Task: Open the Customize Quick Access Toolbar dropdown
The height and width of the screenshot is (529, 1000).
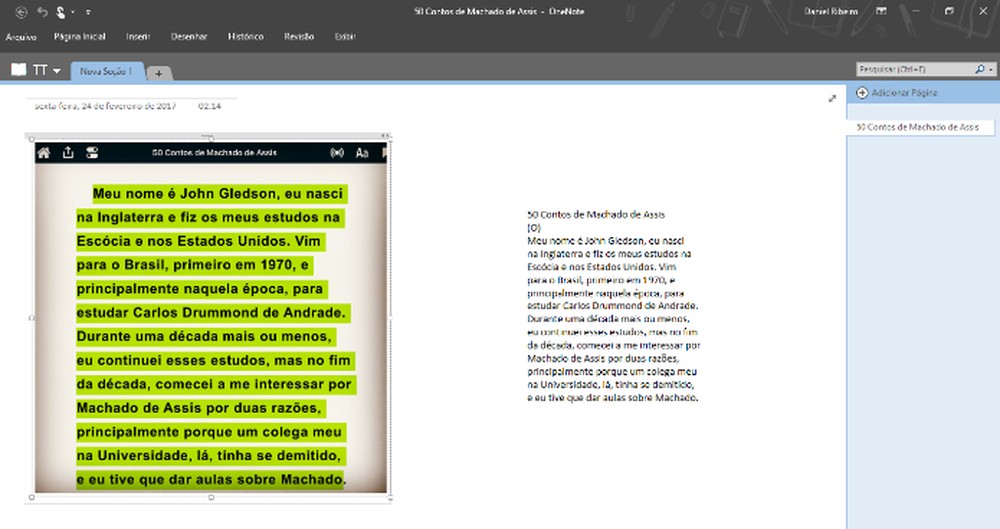Action: (87, 12)
